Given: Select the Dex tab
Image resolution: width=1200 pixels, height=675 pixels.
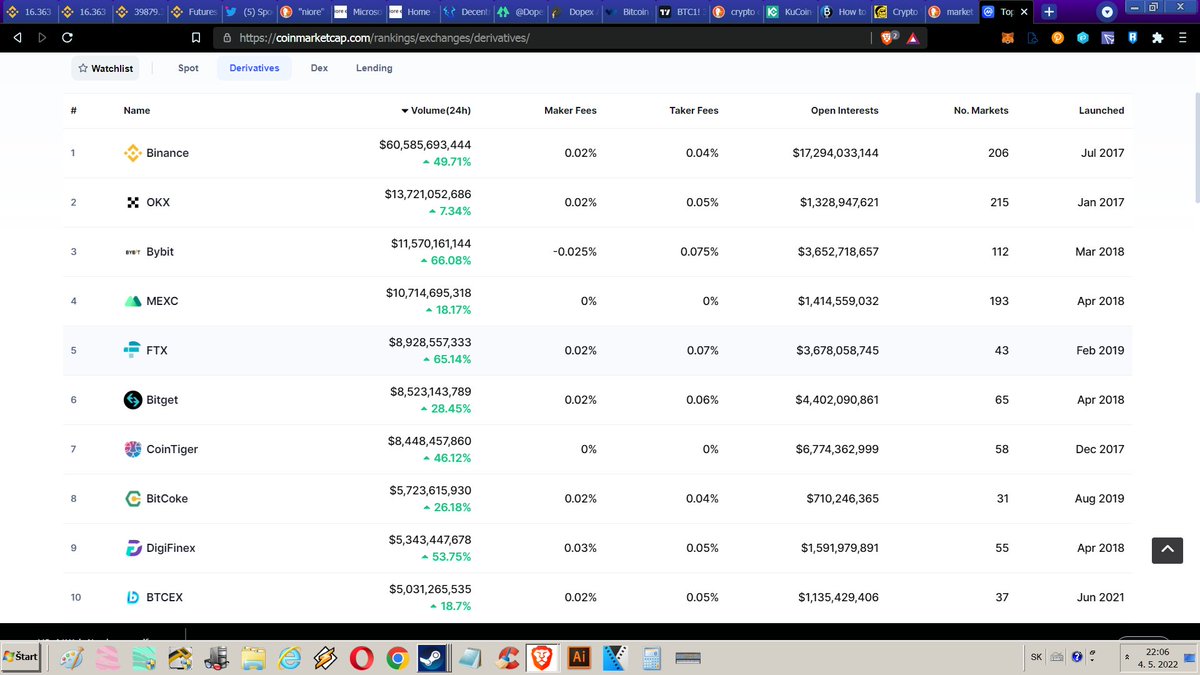Looking at the screenshot, I should click(319, 68).
